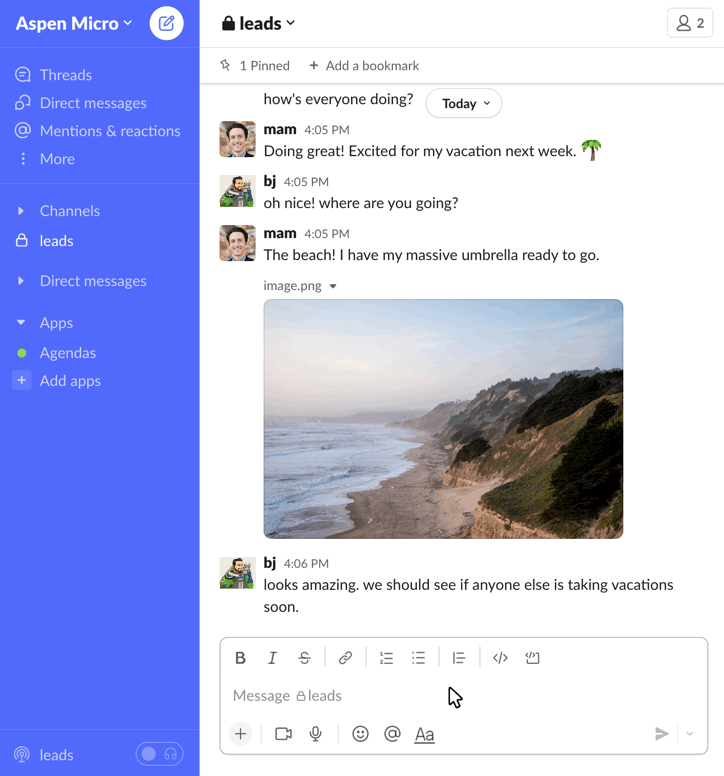Collapse the Apps section
724x776 pixels.
tap(21, 323)
